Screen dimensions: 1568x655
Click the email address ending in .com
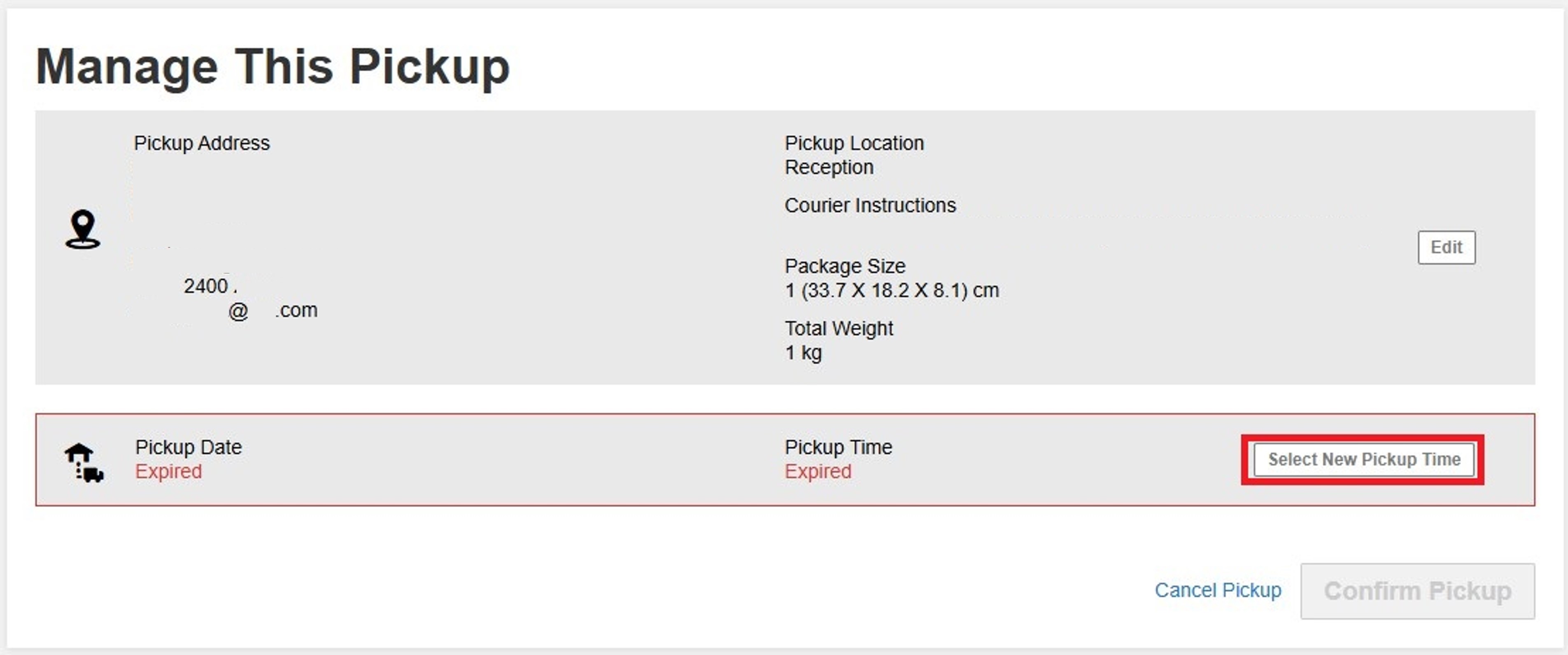[272, 310]
